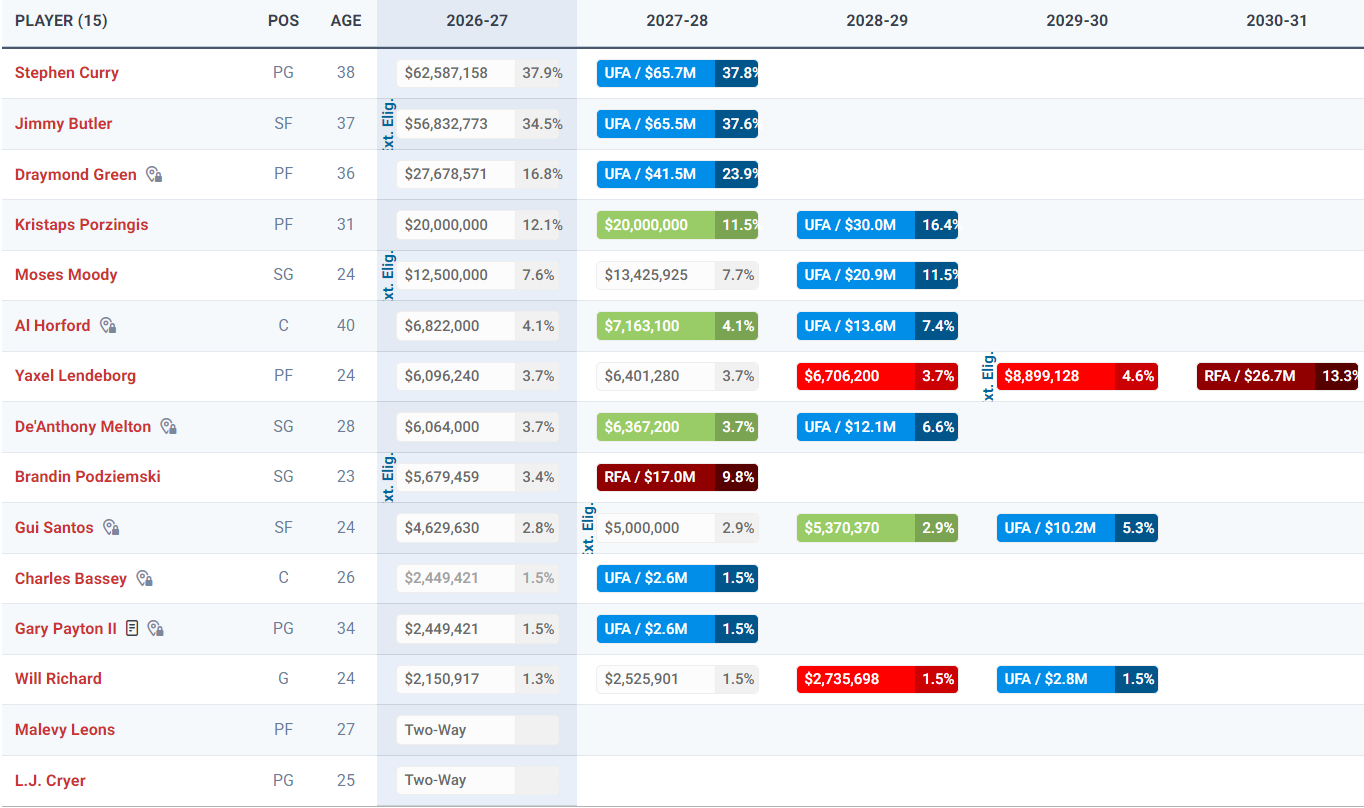The width and height of the screenshot is (1364, 808).
Task: Click the Gary Payton II name link
Action: click(x=66, y=629)
